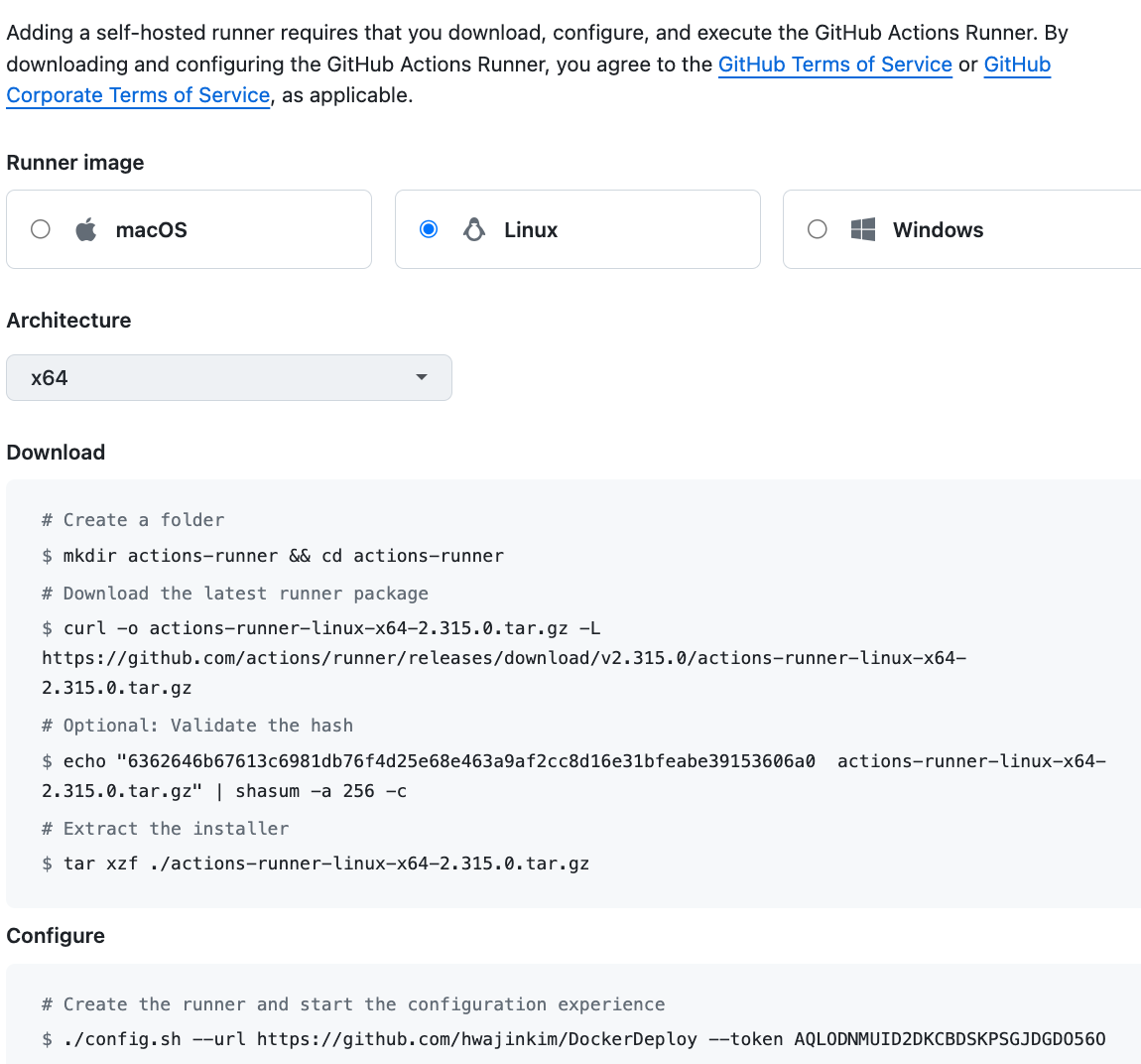The image size is (1141, 1064).
Task: Click the Windows logo icon
Action: (x=863, y=229)
